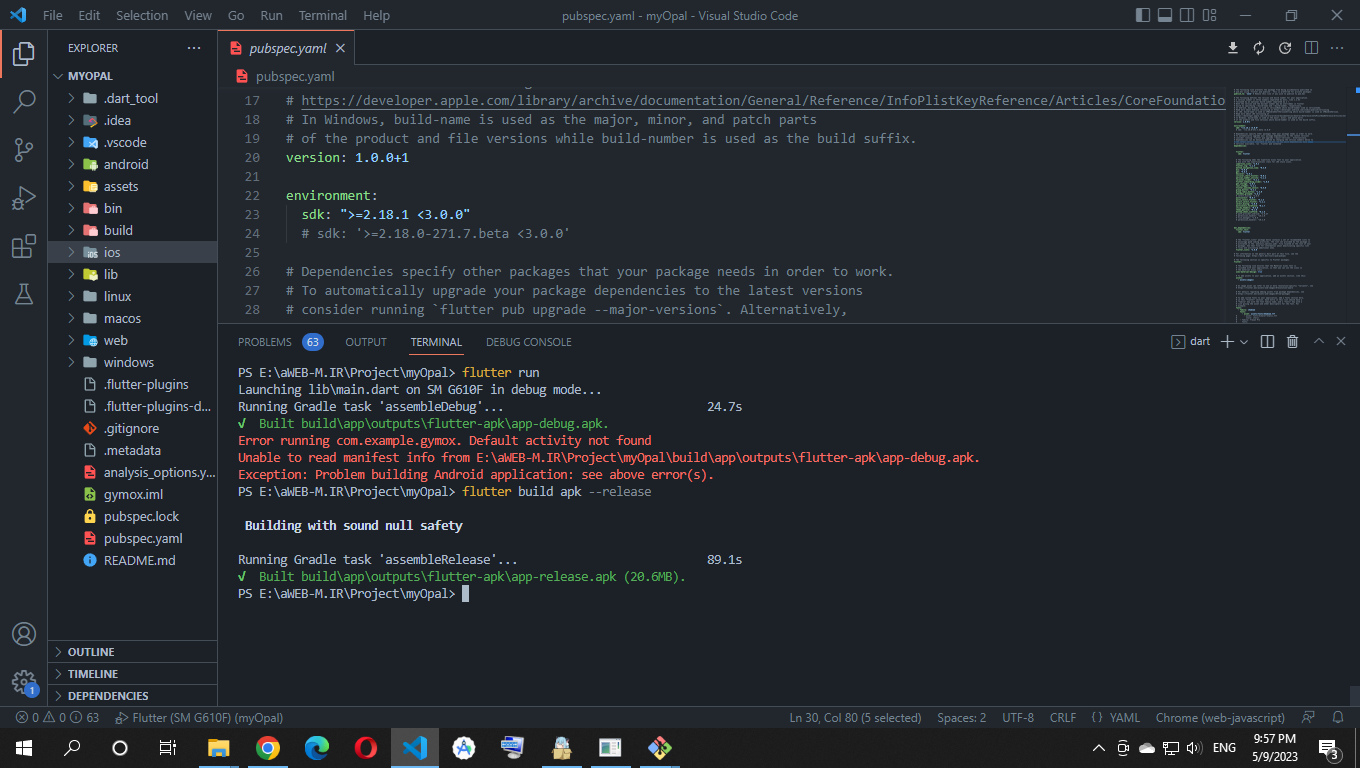
Task: Maximize the panel with the up chevron
Action: click(x=1318, y=342)
